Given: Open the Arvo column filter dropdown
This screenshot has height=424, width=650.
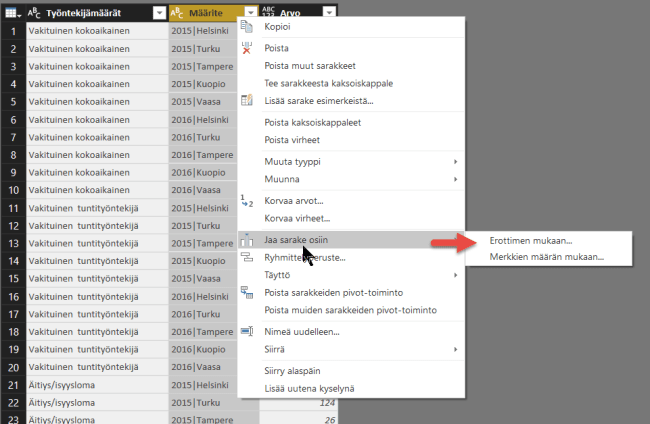Looking at the screenshot, I should [329, 13].
